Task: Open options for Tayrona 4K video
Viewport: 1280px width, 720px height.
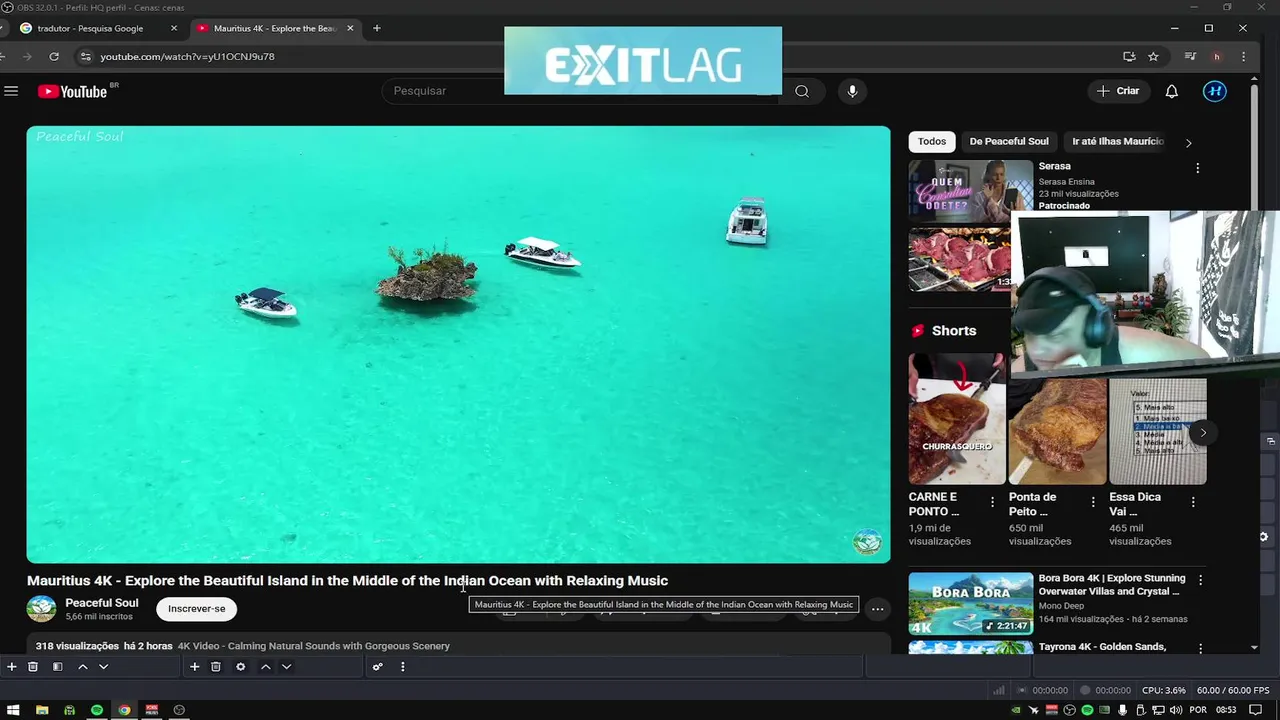Action: pos(1201,649)
